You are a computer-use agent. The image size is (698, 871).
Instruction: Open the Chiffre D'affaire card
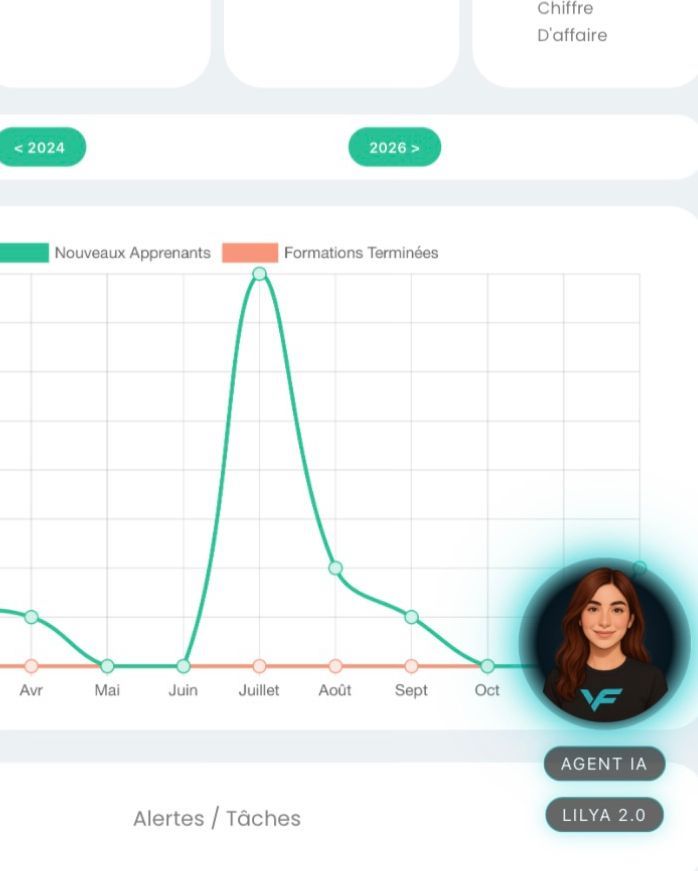(572, 22)
